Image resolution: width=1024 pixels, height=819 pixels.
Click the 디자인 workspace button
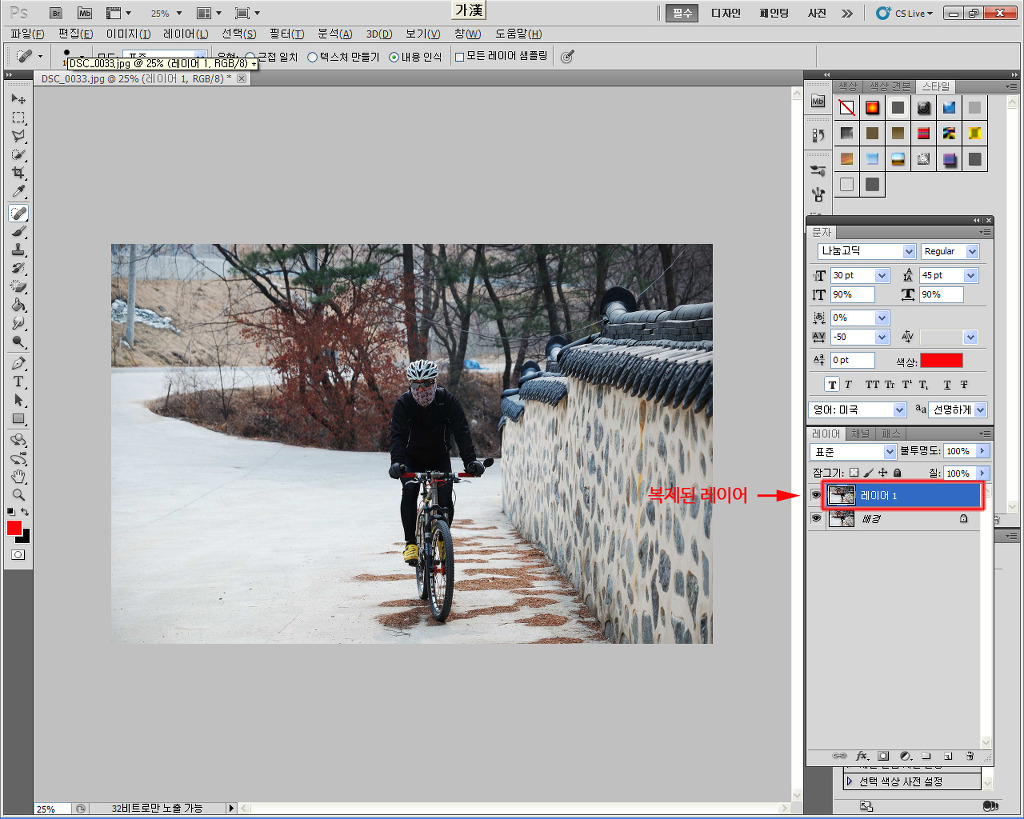click(725, 13)
